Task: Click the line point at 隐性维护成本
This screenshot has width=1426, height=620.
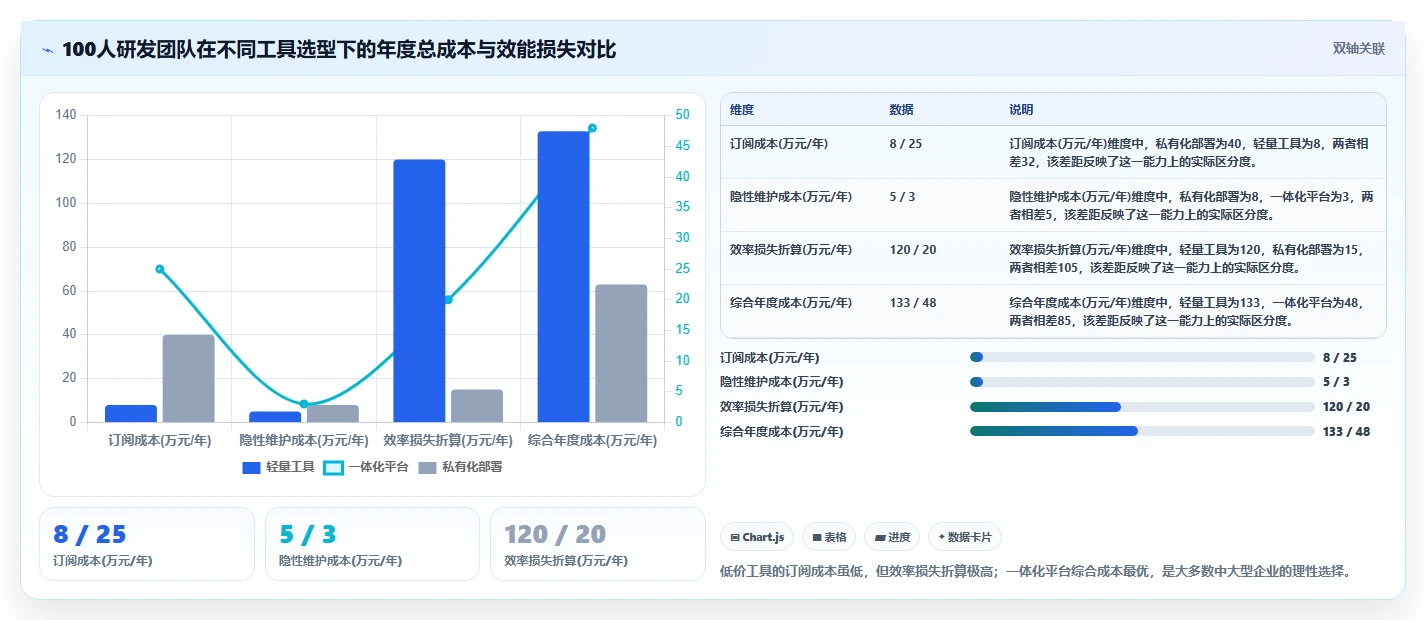Action: (304, 404)
